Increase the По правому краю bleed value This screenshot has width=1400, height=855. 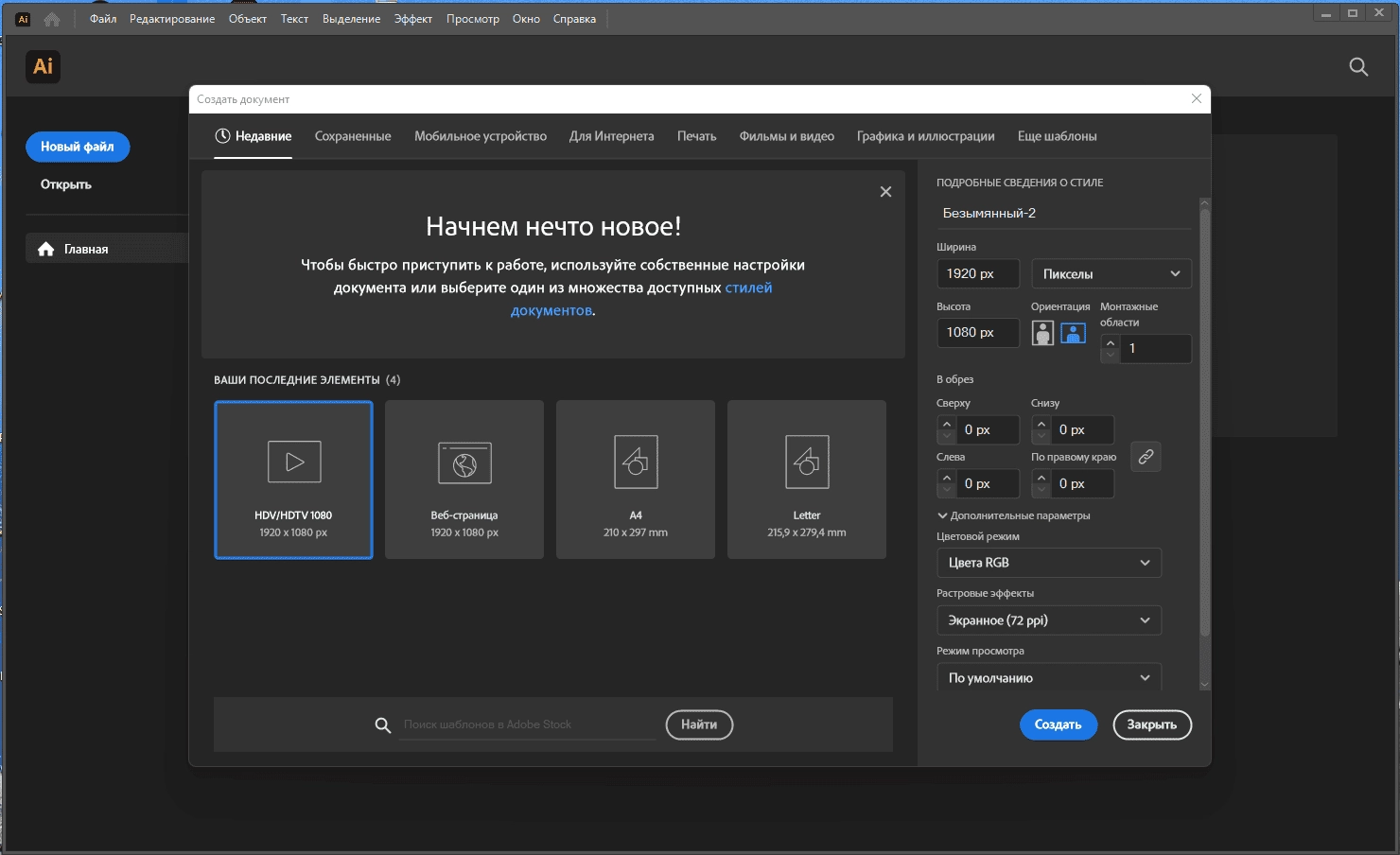pos(1041,478)
